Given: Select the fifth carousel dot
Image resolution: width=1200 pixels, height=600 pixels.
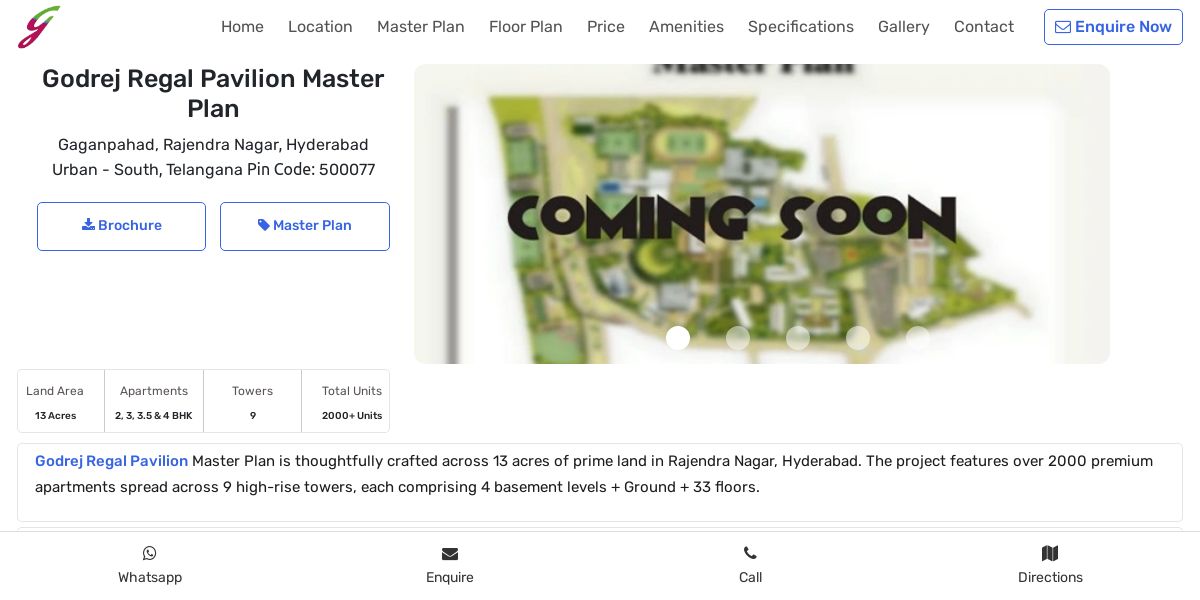Looking at the screenshot, I should tap(918, 338).
